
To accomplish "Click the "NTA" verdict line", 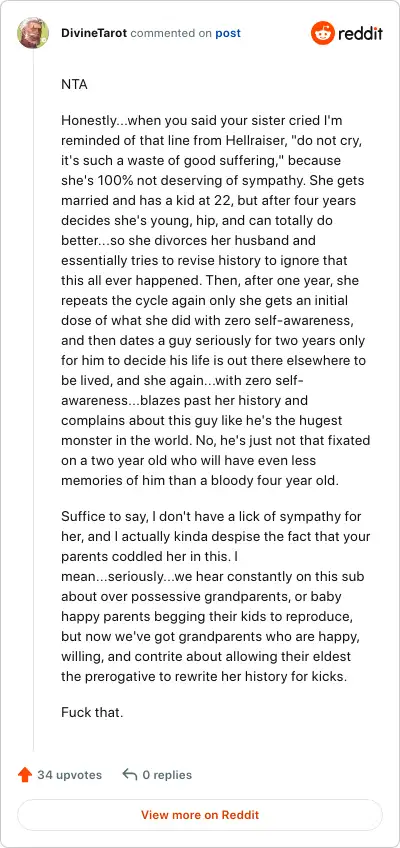I will pos(74,85).
